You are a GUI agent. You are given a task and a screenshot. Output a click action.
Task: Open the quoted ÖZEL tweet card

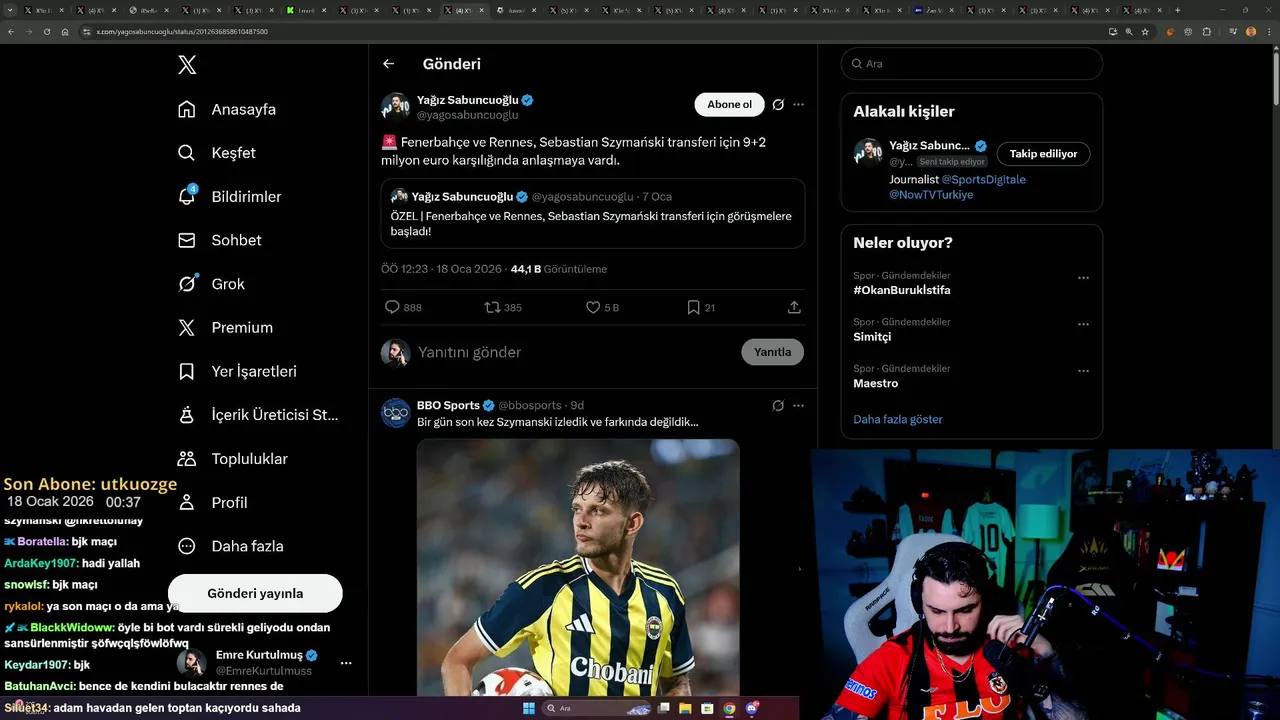(x=593, y=213)
